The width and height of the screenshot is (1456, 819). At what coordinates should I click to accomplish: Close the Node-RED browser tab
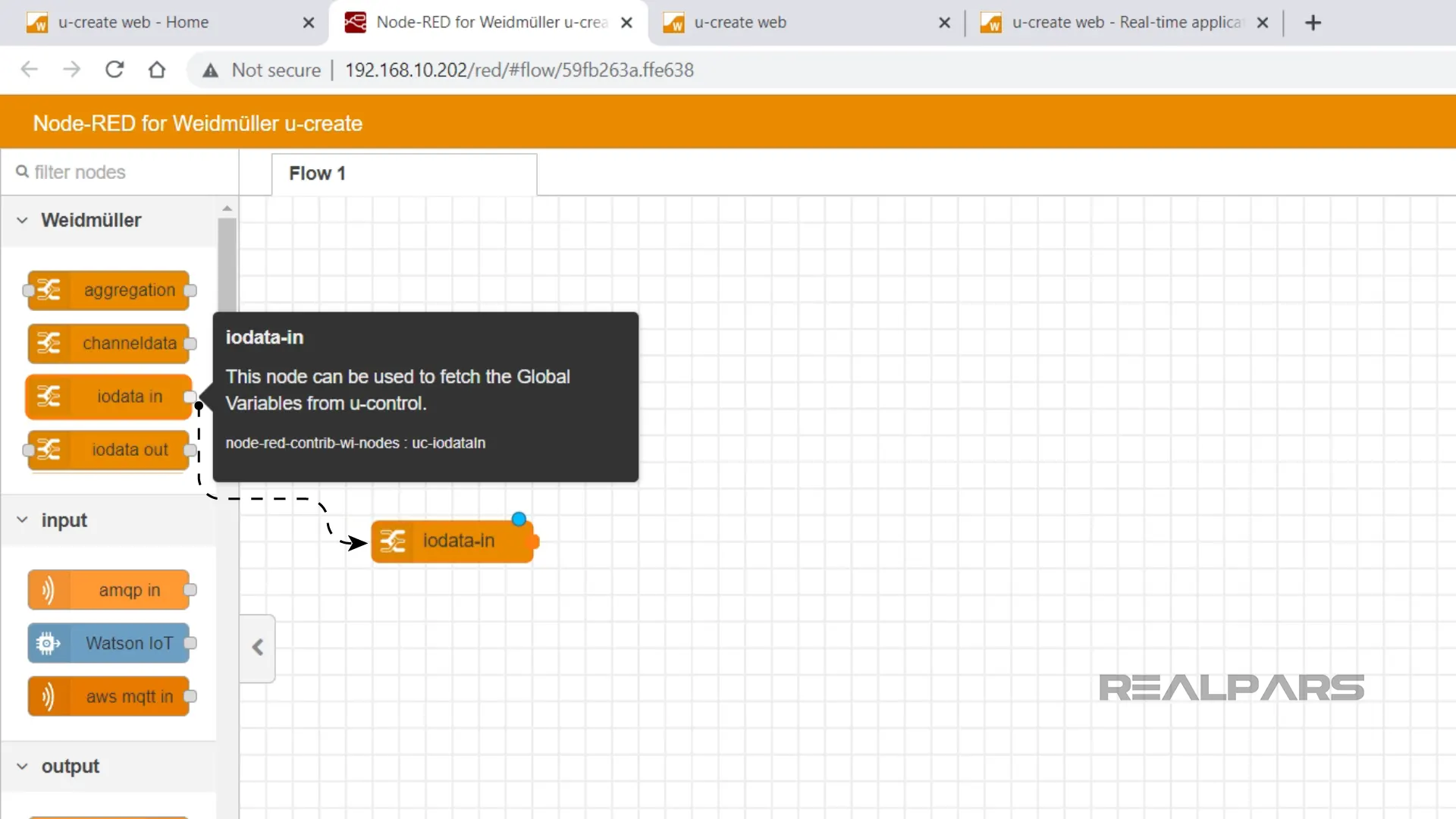coord(626,23)
